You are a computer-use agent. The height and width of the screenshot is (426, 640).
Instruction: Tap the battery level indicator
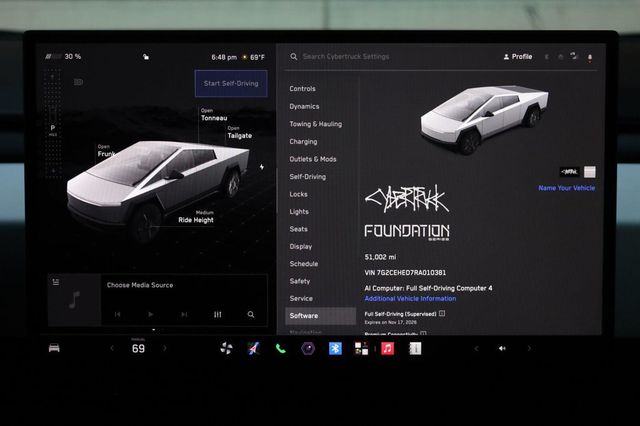[x=63, y=56]
